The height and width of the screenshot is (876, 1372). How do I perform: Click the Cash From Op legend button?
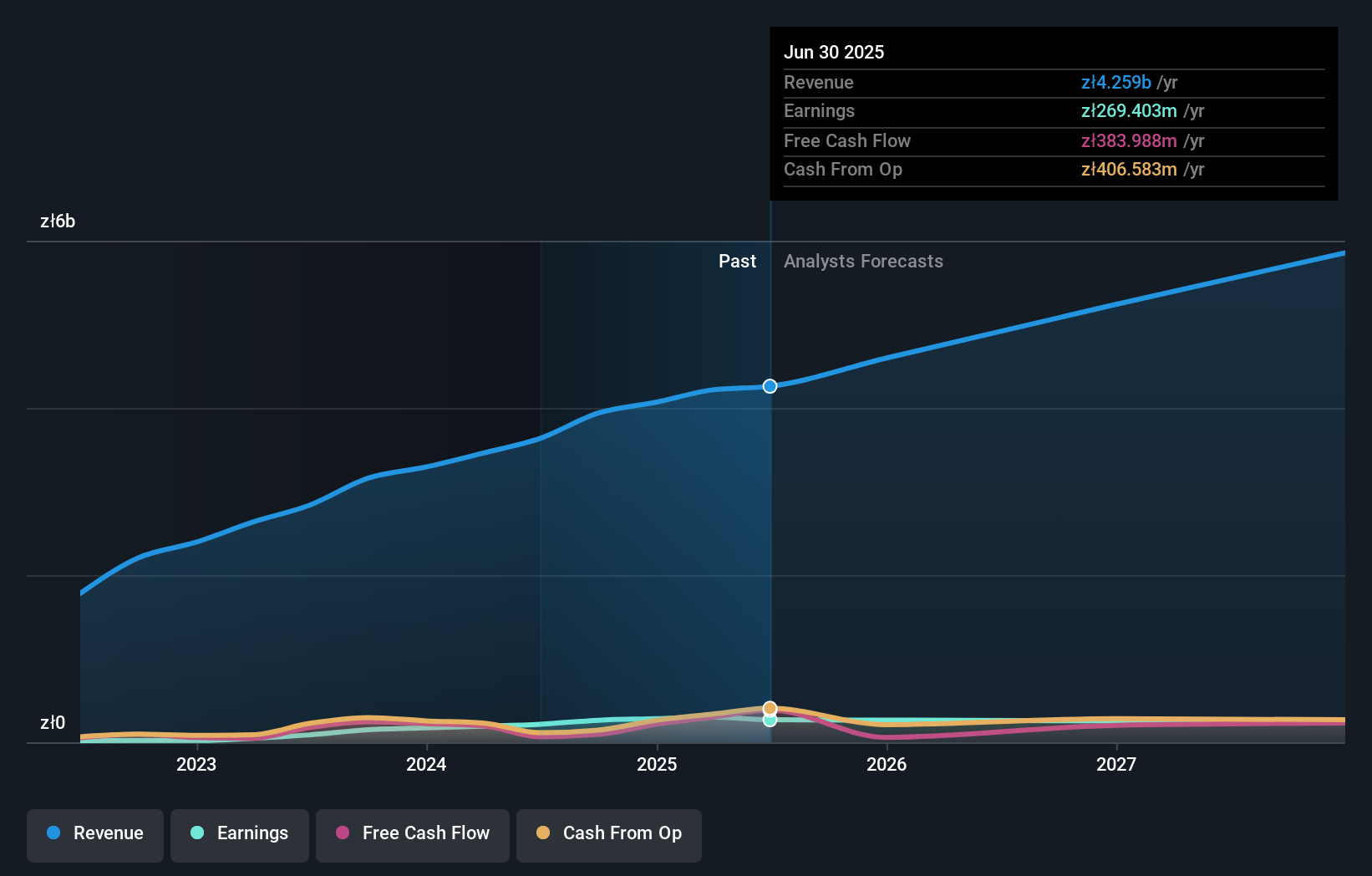608,834
